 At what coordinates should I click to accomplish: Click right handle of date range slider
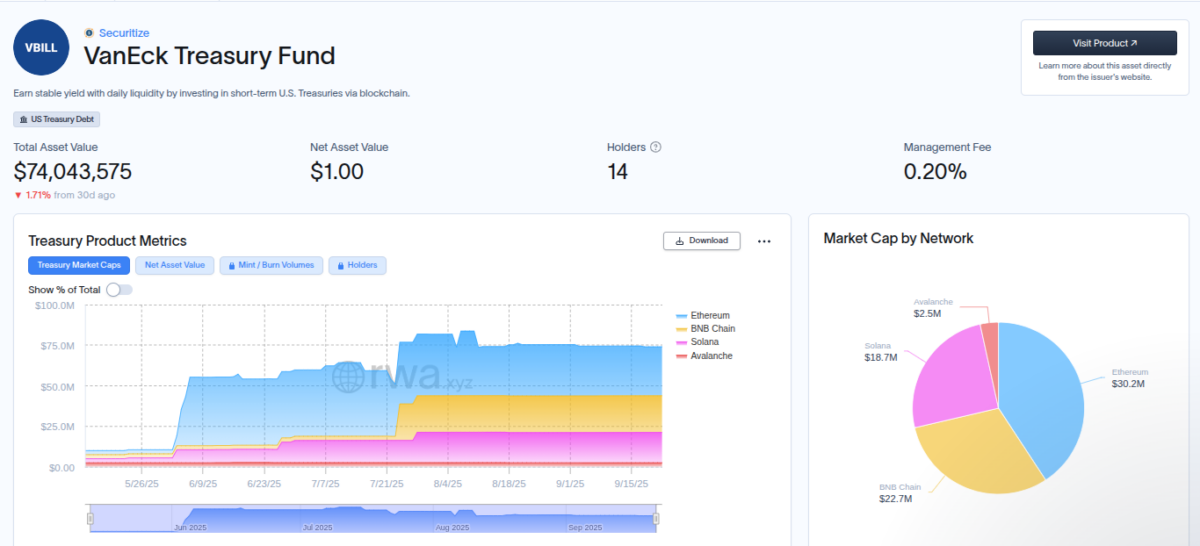657,518
